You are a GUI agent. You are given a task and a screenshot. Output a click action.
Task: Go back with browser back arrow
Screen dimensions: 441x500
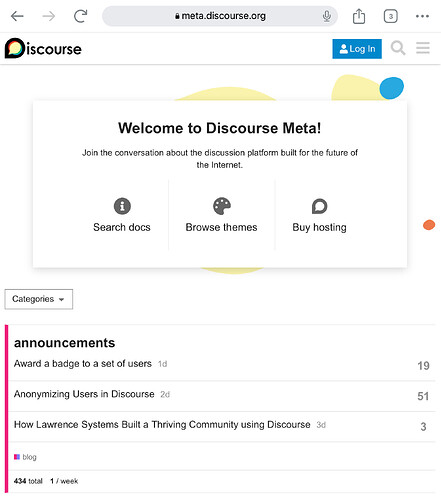click(x=17, y=16)
